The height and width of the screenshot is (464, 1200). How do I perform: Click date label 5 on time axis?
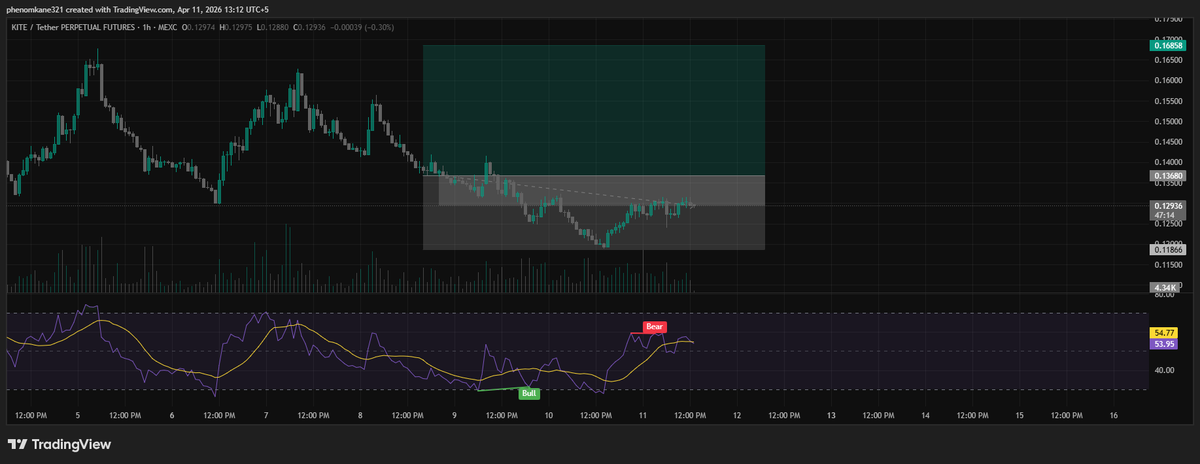click(x=78, y=414)
